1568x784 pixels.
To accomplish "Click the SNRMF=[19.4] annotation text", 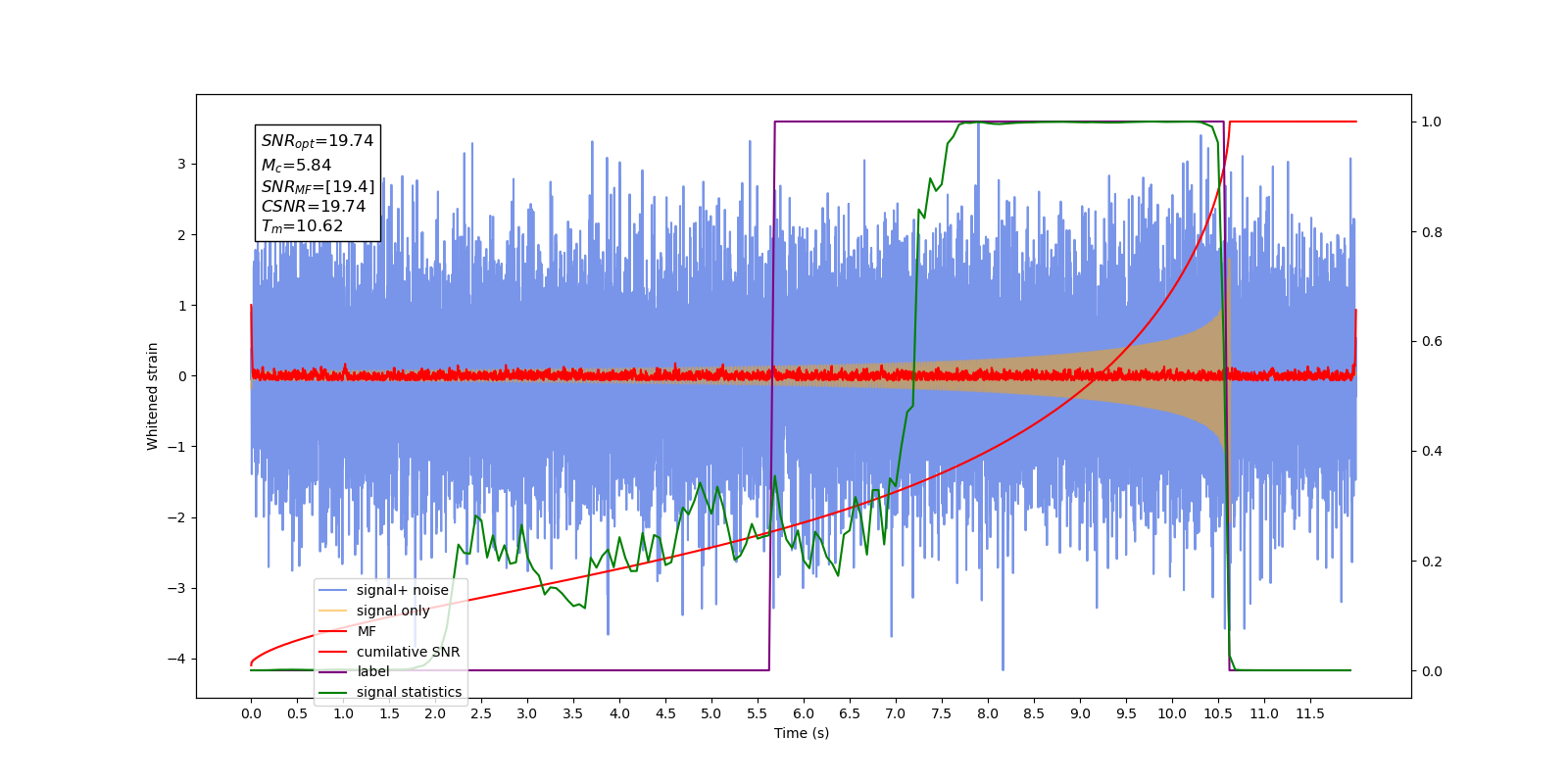I will [x=318, y=186].
